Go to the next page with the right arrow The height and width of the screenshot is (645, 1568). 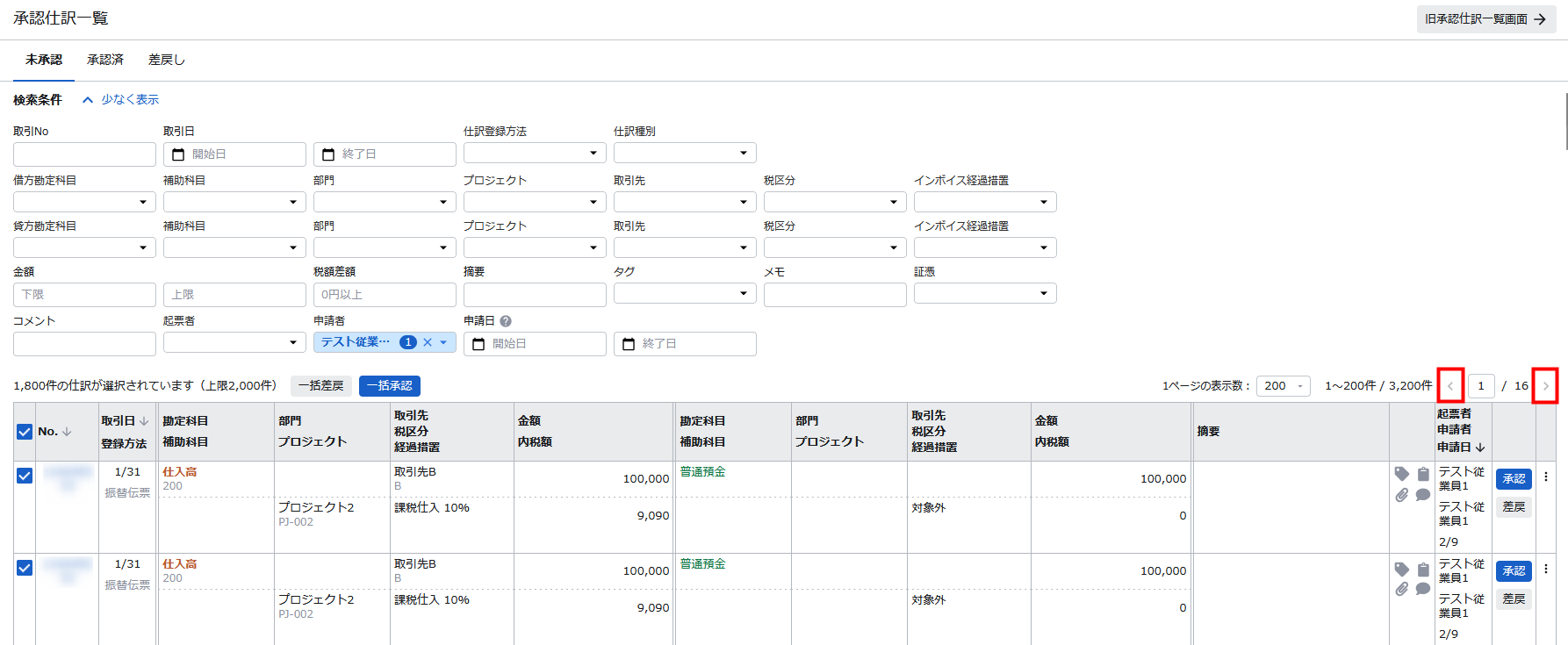1545,386
